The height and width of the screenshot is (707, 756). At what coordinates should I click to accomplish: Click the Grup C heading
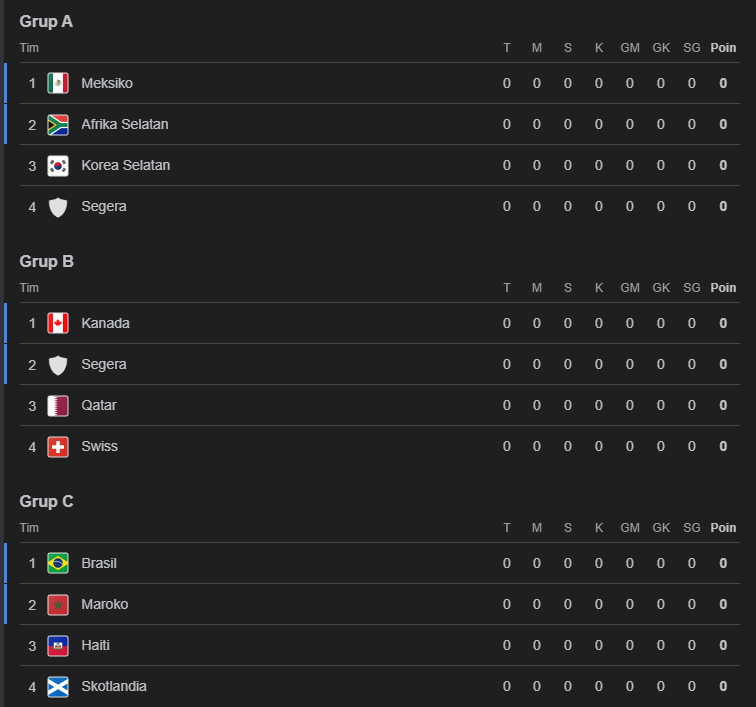pos(46,501)
